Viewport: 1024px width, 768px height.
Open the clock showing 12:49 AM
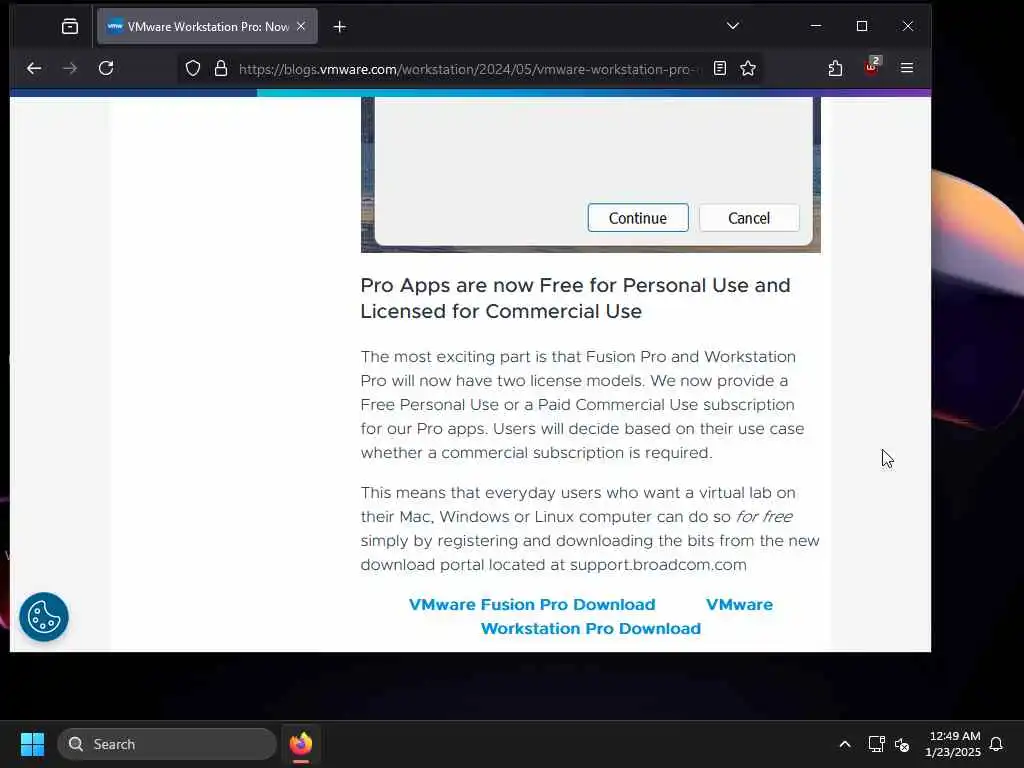point(953,744)
